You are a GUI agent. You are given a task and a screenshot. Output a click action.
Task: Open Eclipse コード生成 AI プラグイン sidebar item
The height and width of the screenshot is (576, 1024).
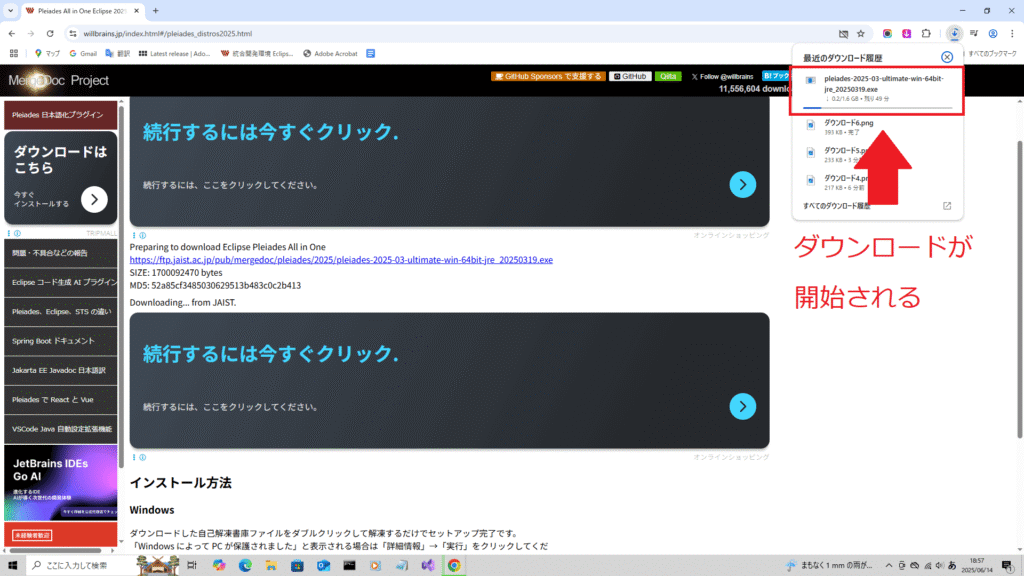(61, 282)
